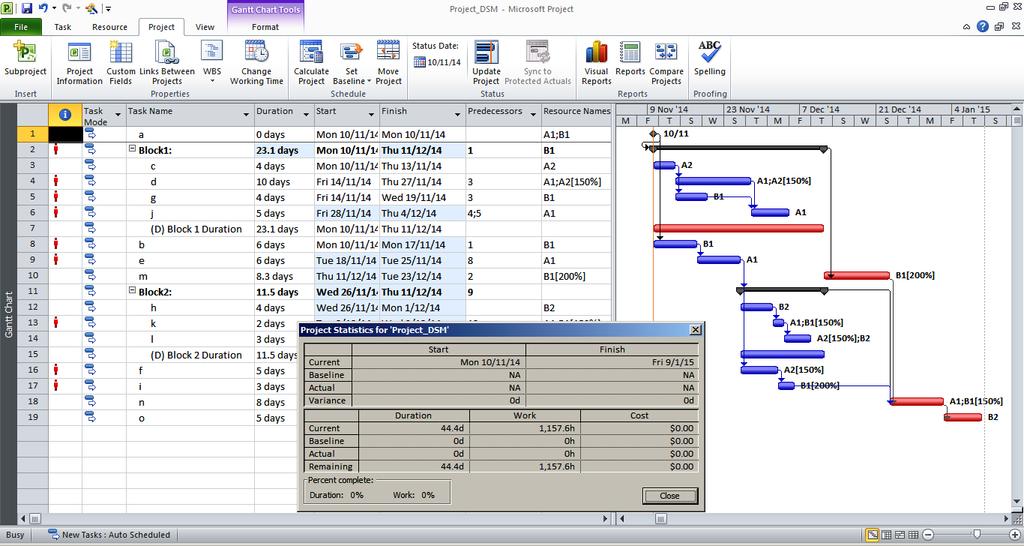Minimize the ribbon with the caret icon
The image size is (1024, 546).
pos(967,27)
